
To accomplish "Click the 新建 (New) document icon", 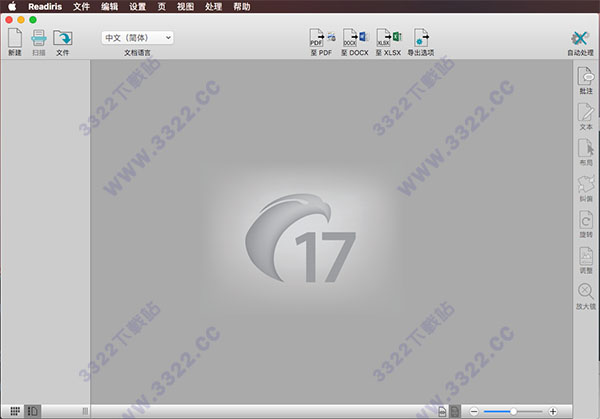I will [x=15, y=38].
